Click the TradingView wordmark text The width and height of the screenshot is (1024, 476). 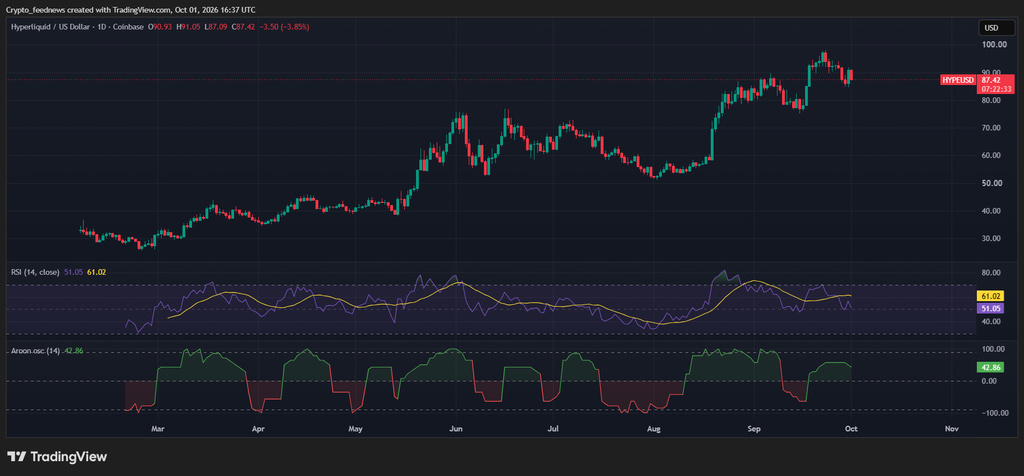[x=69, y=457]
